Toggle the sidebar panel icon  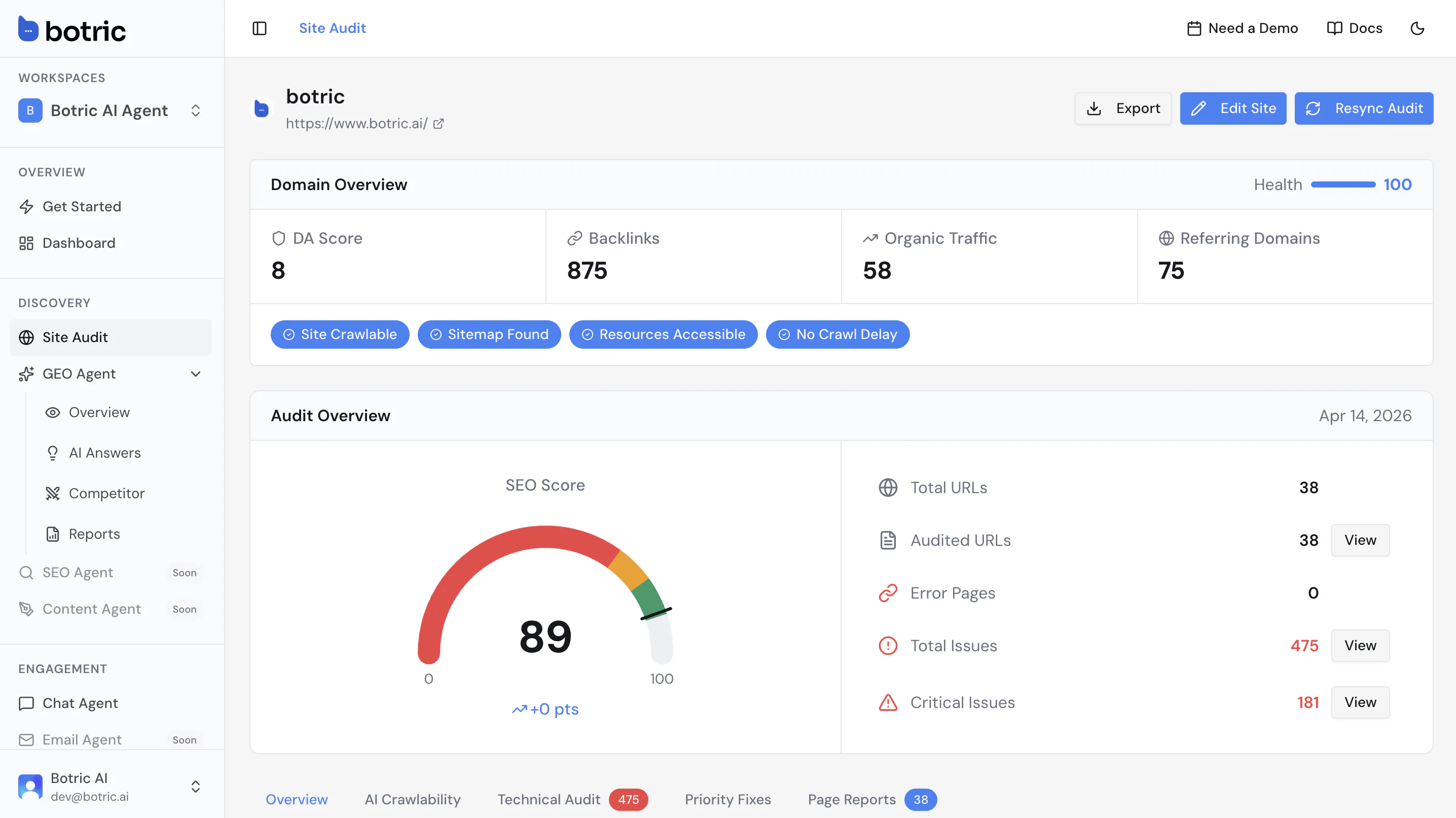(260, 28)
